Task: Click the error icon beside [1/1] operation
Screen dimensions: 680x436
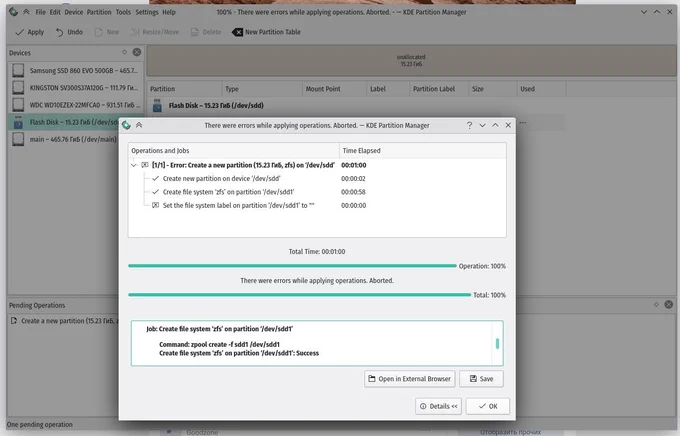Action: point(145,165)
